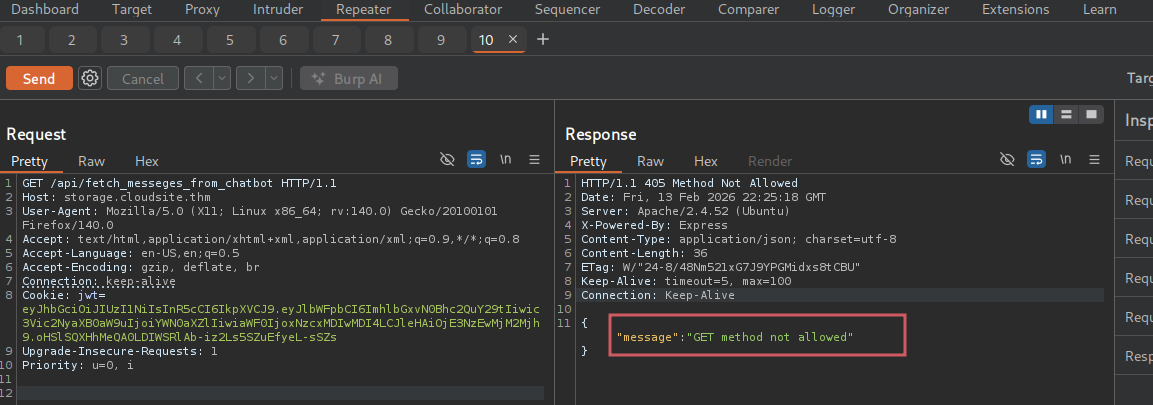Switch to the Intruder tab

pyautogui.click(x=278, y=10)
